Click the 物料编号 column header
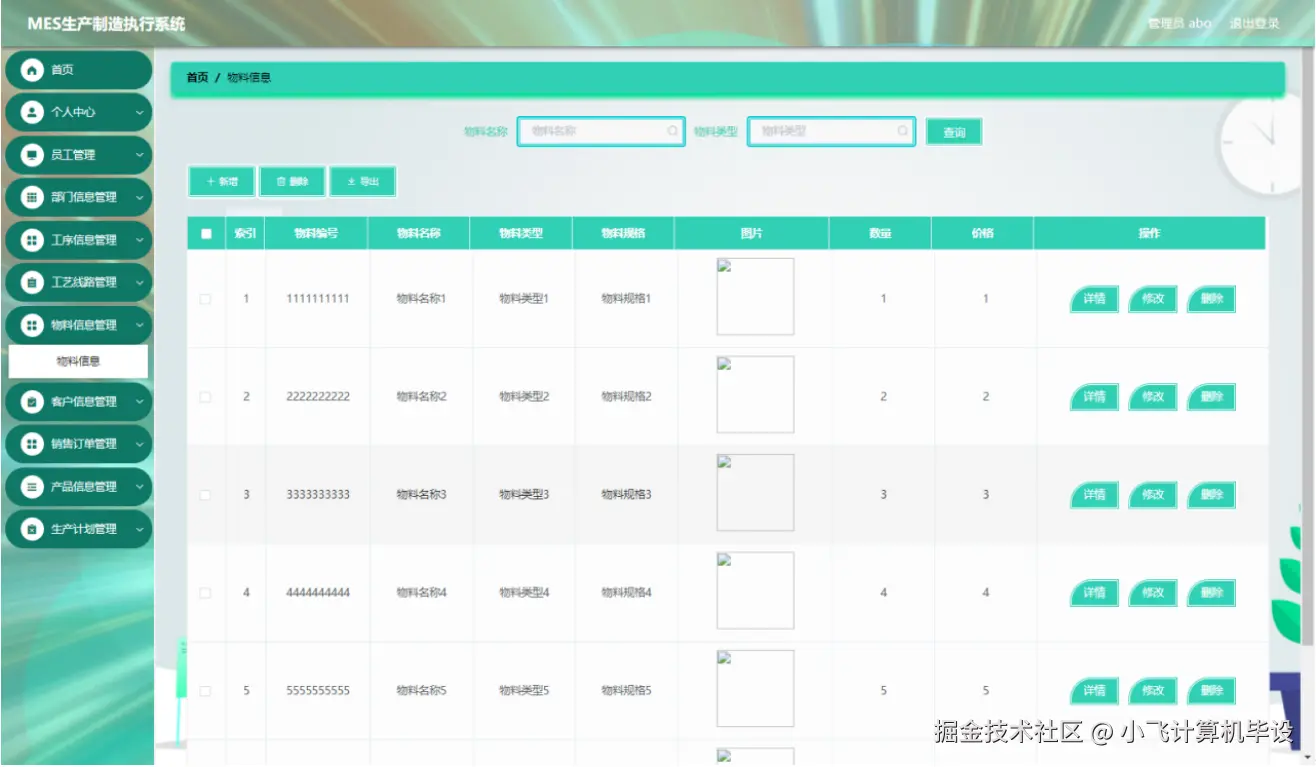This screenshot has height=767, width=1316. coord(316,234)
